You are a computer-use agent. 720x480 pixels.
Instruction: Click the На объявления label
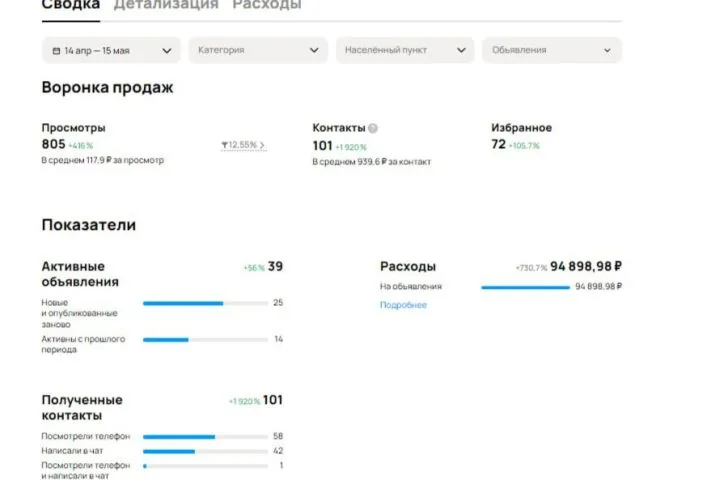pyautogui.click(x=411, y=287)
